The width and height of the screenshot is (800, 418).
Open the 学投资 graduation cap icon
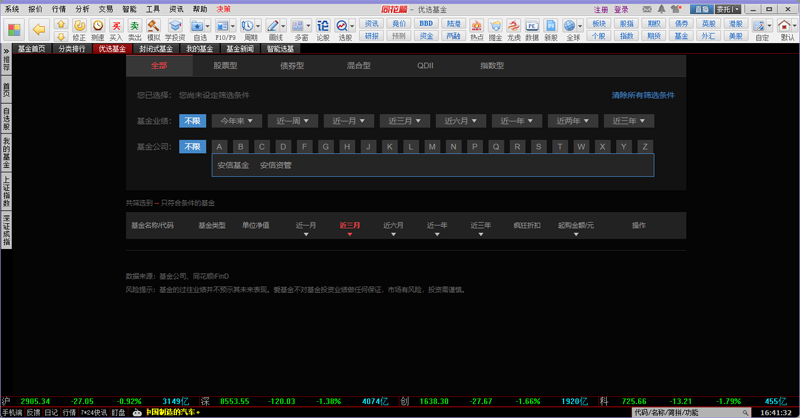(x=175, y=28)
